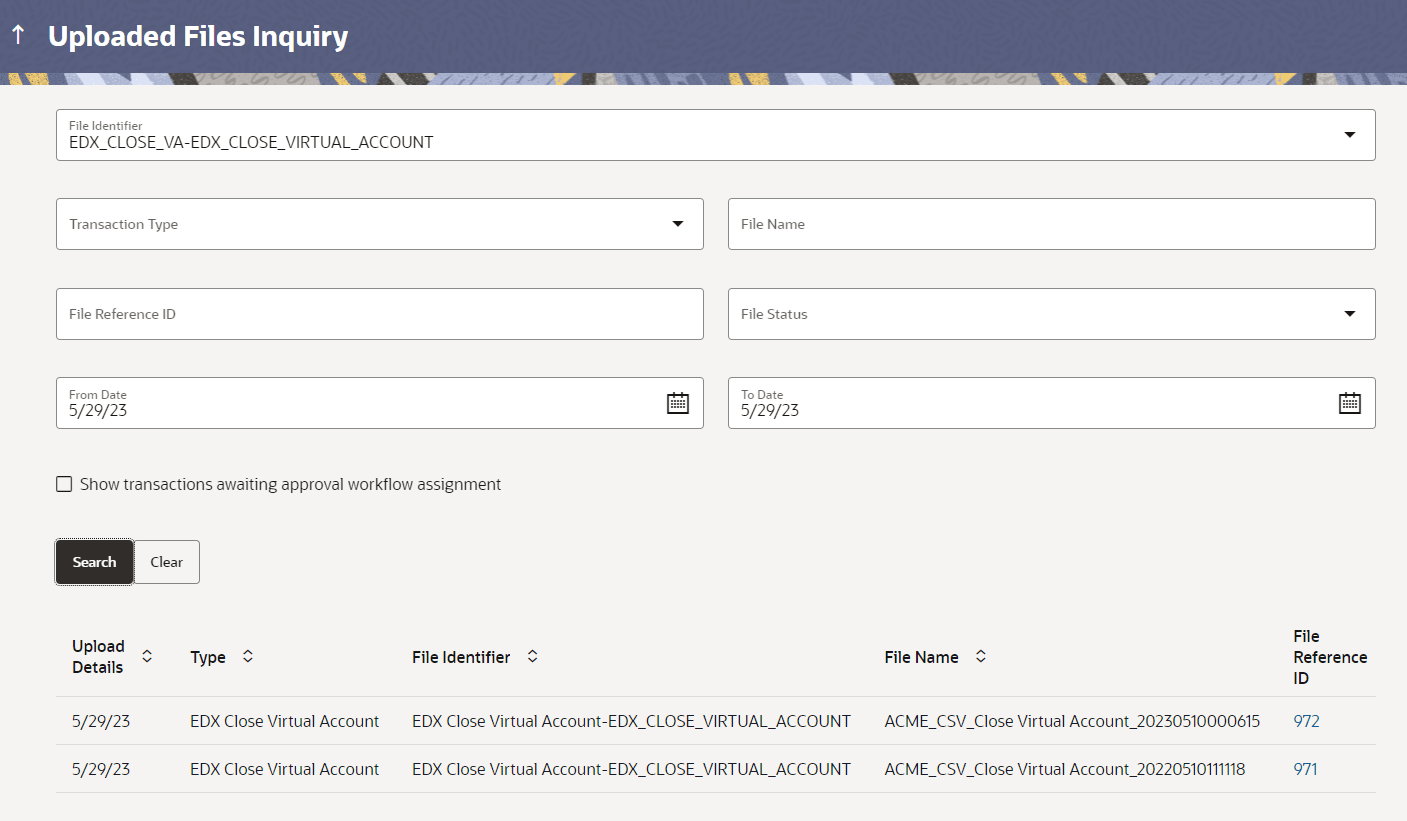1407x821 pixels.
Task: Tick Show transactions awaiting approval workflow assignment
Action: [x=64, y=484]
